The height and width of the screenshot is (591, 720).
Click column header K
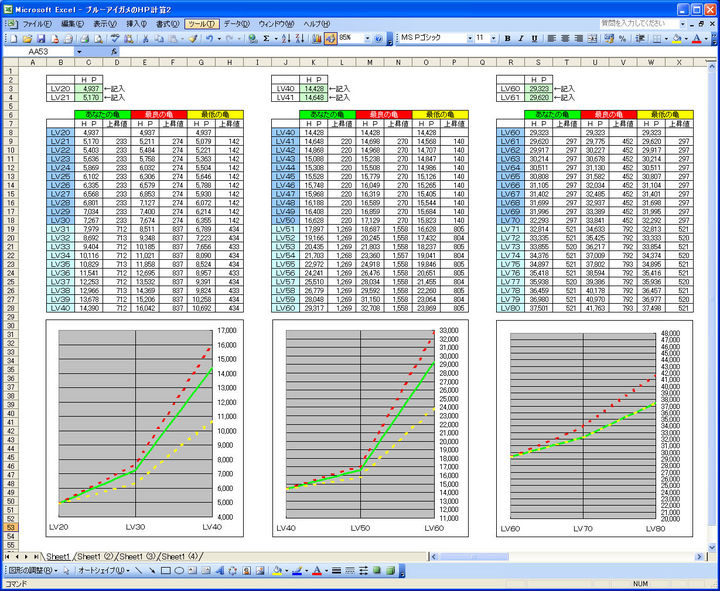click(313, 62)
